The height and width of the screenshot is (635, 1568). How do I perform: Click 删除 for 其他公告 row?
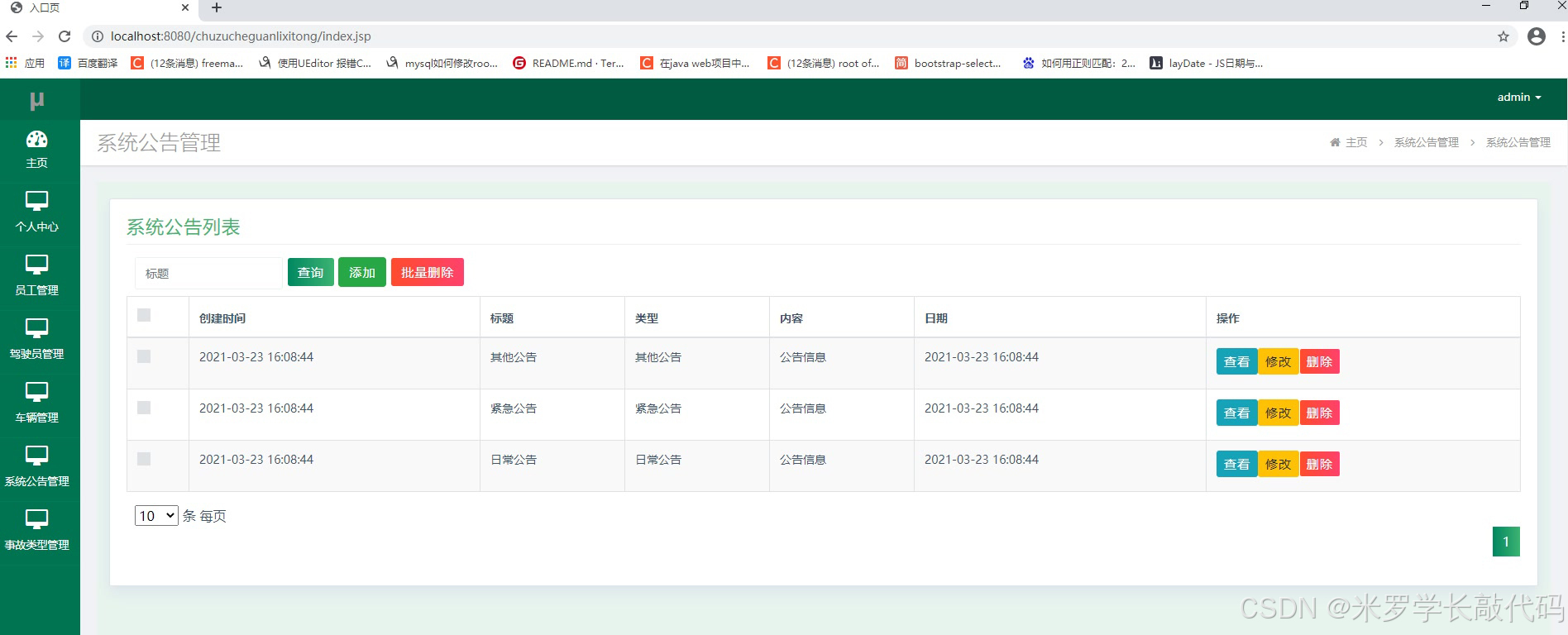(1319, 361)
